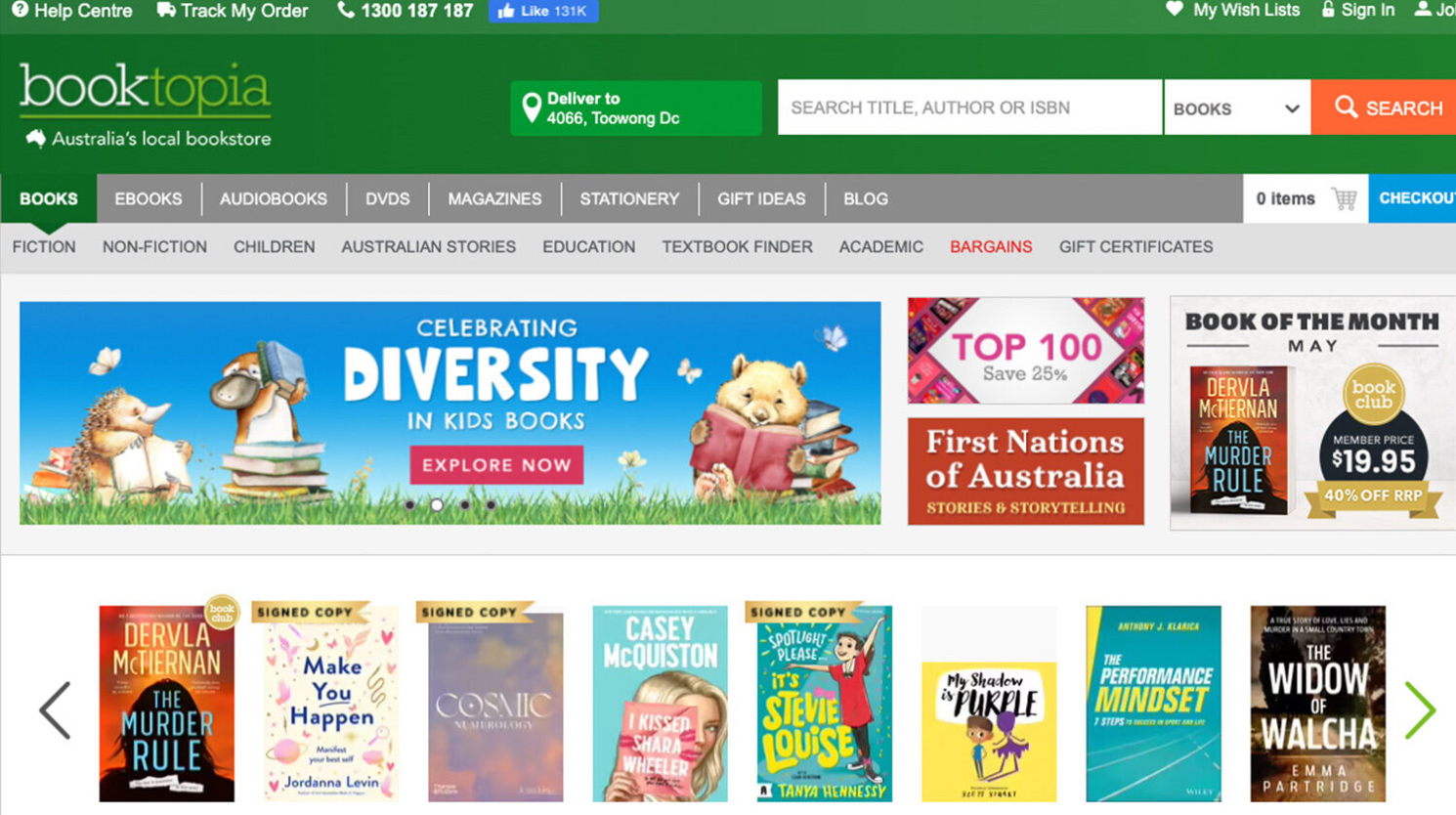Open the BARGAINS menu item

(991, 247)
